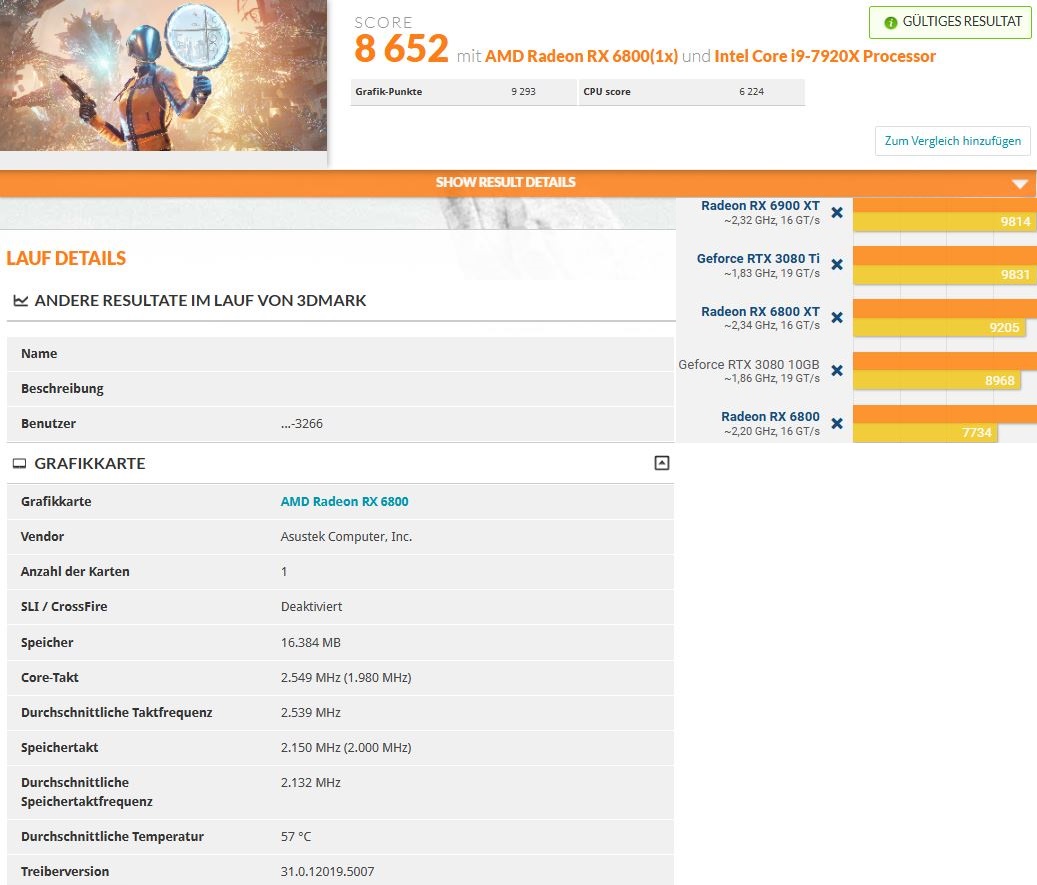The image size is (1037, 885).
Task: Click the CPU score value 6 224
Action: [x=751, y=92]
